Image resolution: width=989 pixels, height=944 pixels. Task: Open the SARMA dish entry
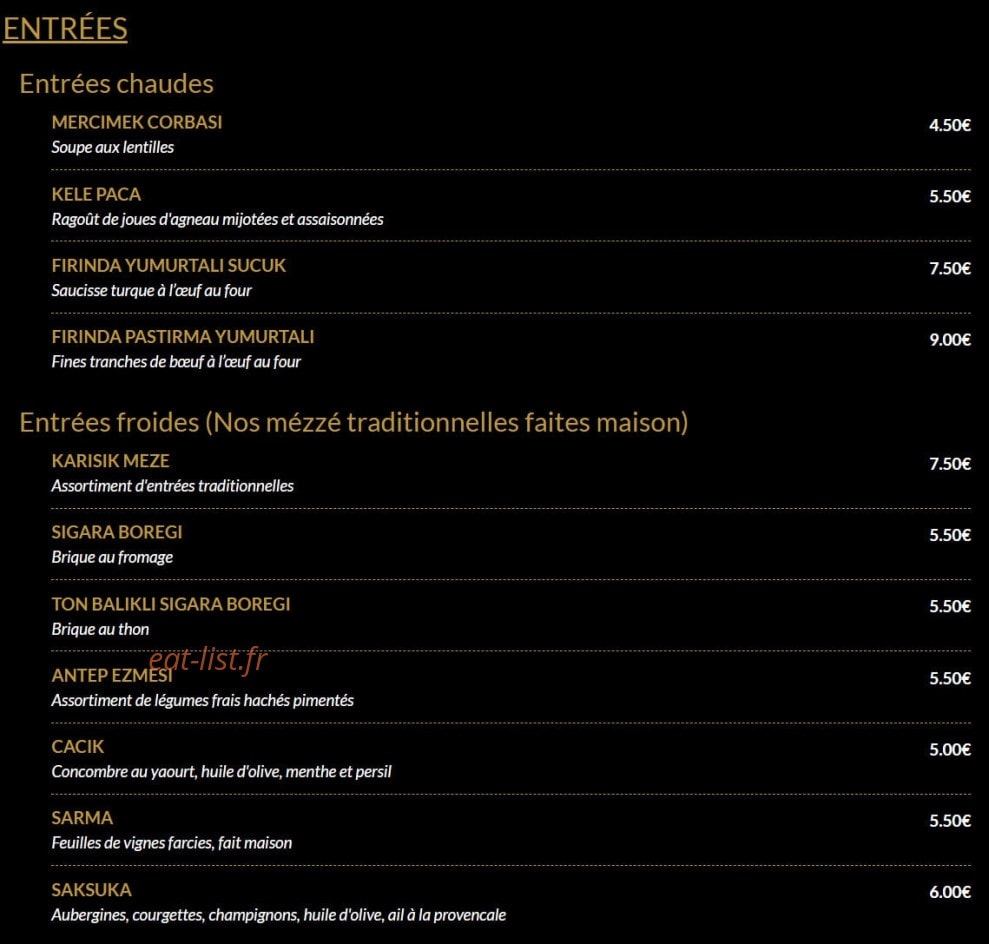pyautogui.click(x=82, y=818)
